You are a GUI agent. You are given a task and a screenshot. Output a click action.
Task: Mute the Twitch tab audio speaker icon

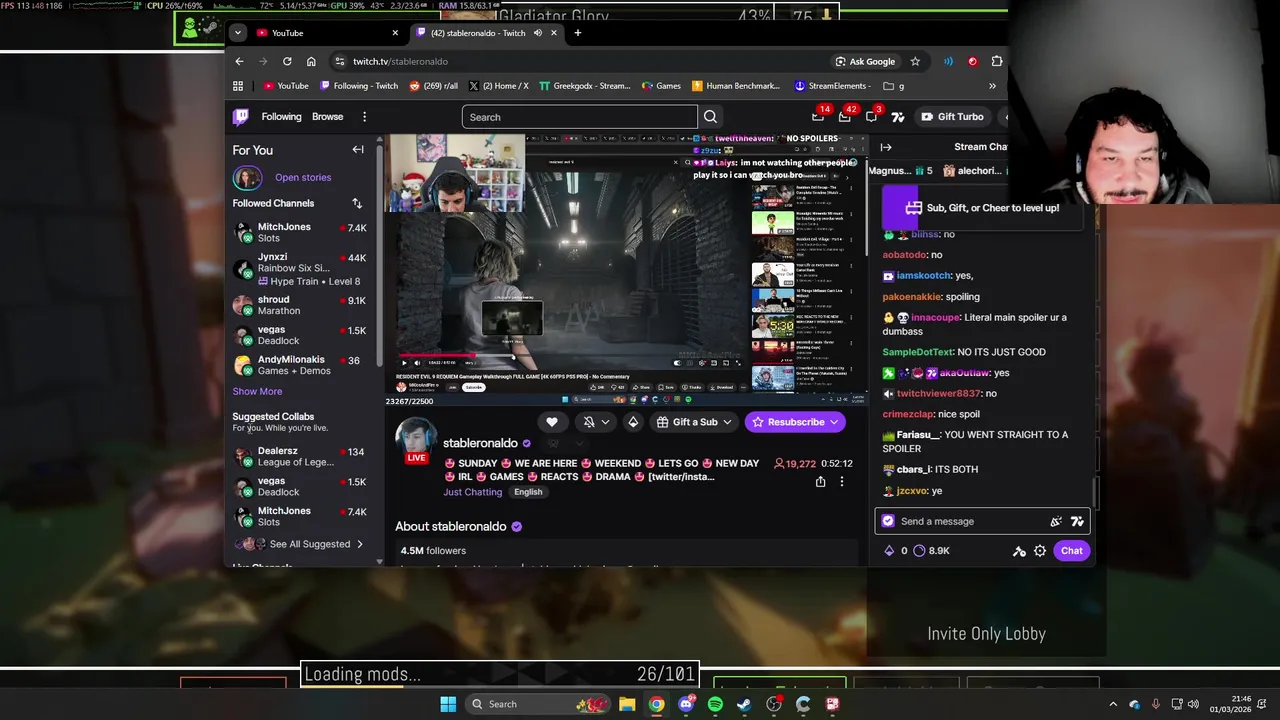(x=538, y=33)
